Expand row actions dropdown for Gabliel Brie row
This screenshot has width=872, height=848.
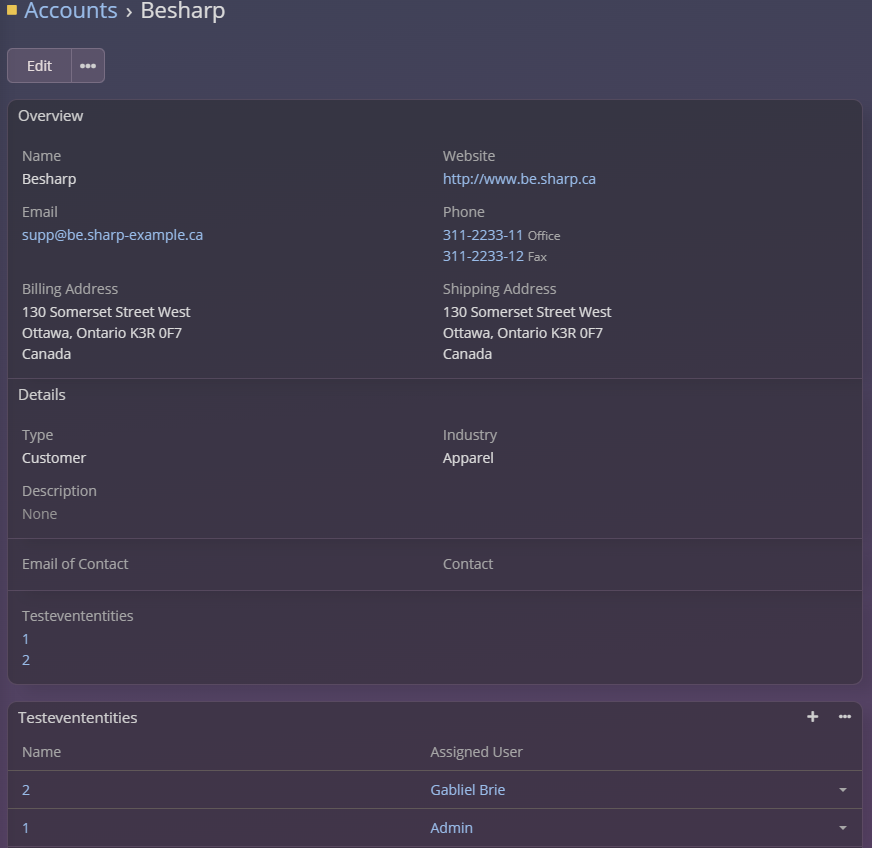point(843,790)
